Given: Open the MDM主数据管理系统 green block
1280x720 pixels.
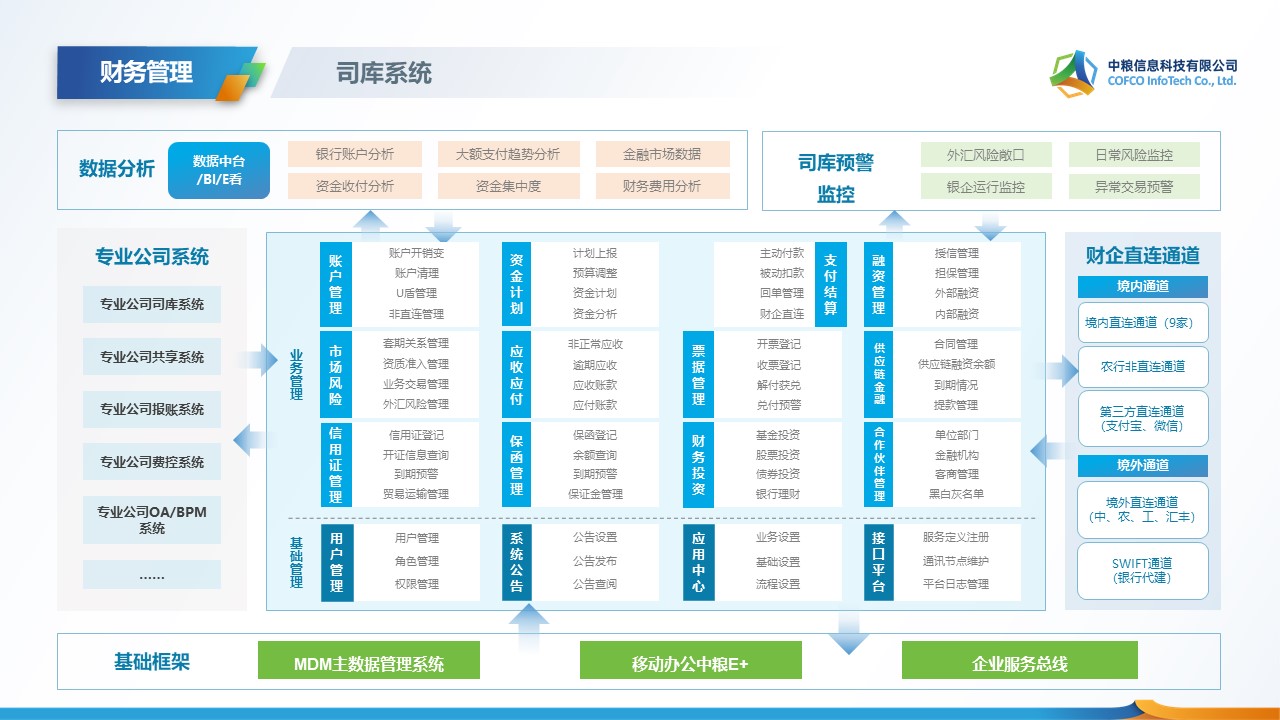Looking at the screenshot, I should 369,663.
